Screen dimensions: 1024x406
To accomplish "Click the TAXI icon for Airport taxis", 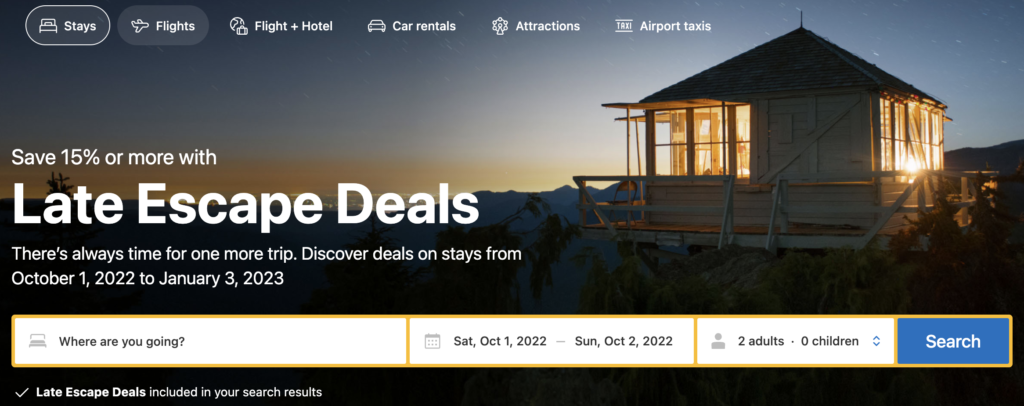I will point(624,26).
